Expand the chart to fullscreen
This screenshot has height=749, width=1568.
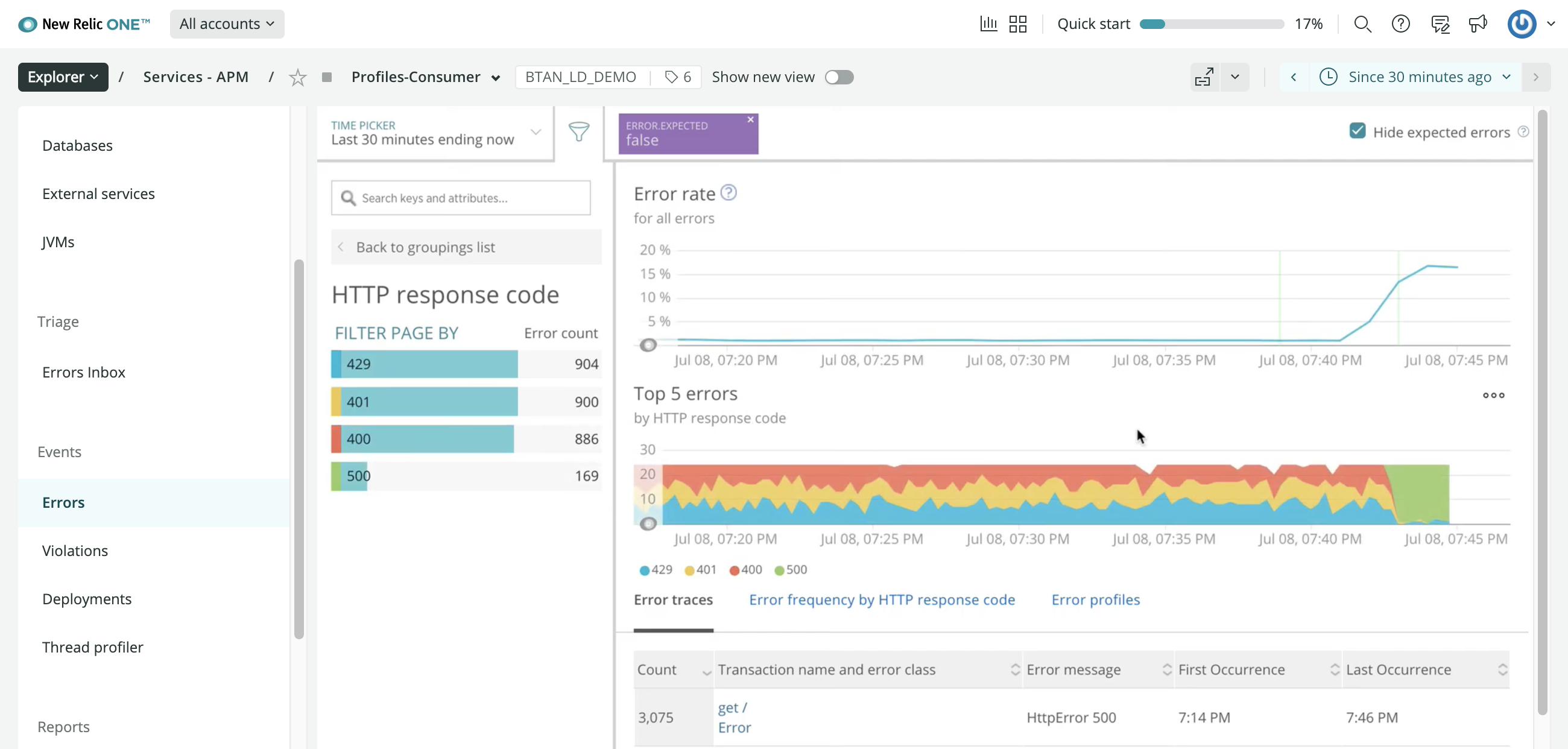tap(1204, 77)
